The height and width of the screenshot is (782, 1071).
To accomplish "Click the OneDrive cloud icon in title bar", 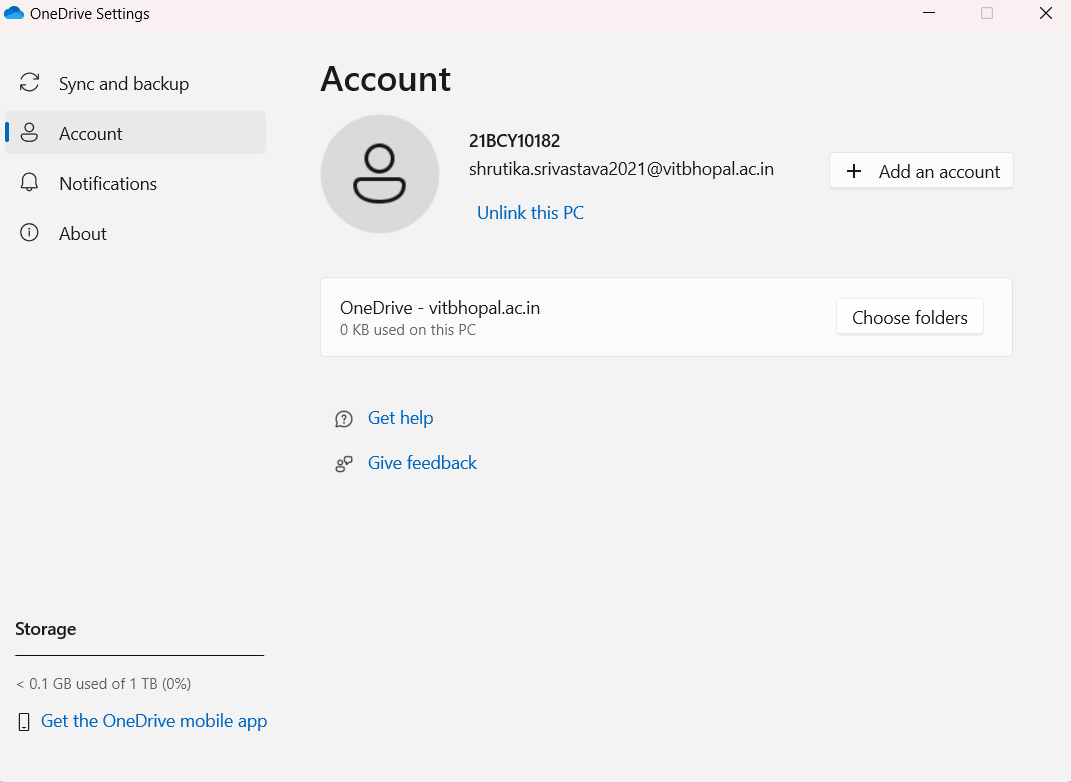I will click(14, 14).
